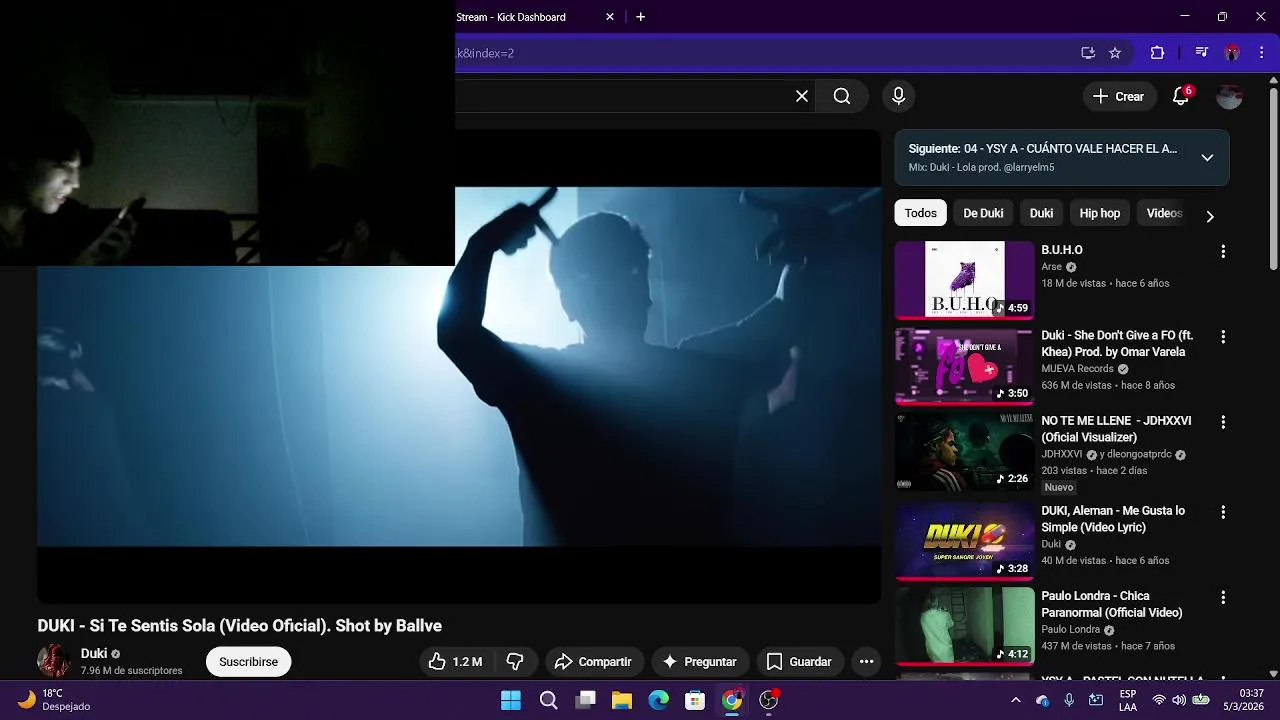Open Task View on the taskbar
This screenshot has width=1280, height=720.
click(586, 700)
